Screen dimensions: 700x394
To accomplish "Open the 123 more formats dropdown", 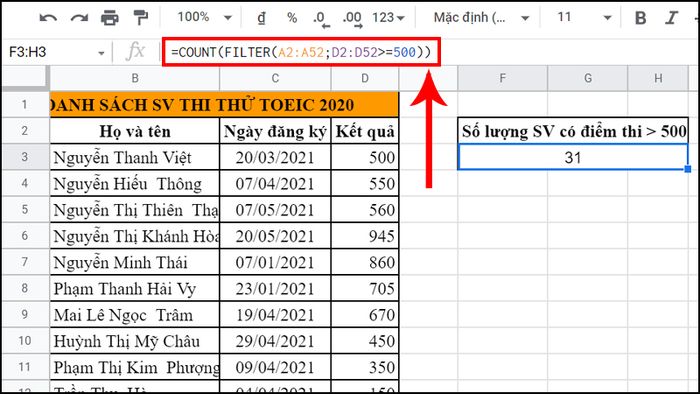I will pyautogui.click(x=388, y=18).
